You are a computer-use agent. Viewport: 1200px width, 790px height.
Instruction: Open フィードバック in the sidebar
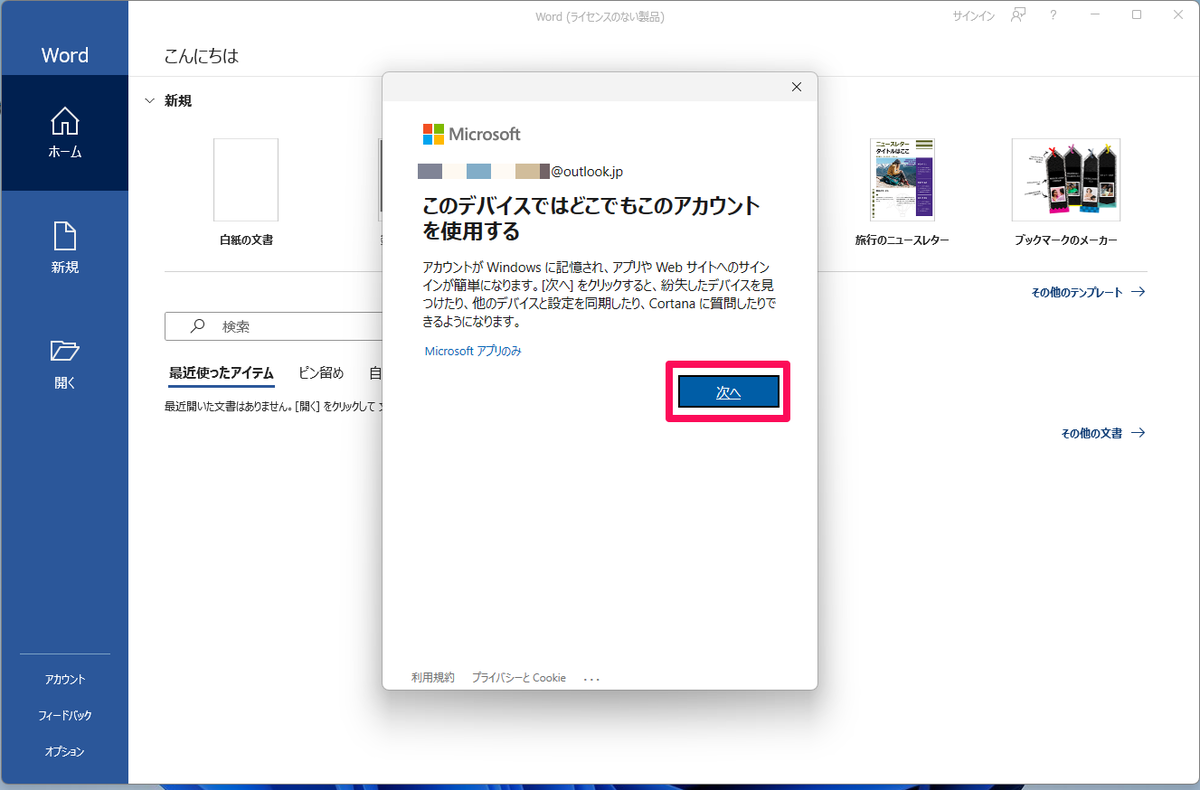point(65,715)
